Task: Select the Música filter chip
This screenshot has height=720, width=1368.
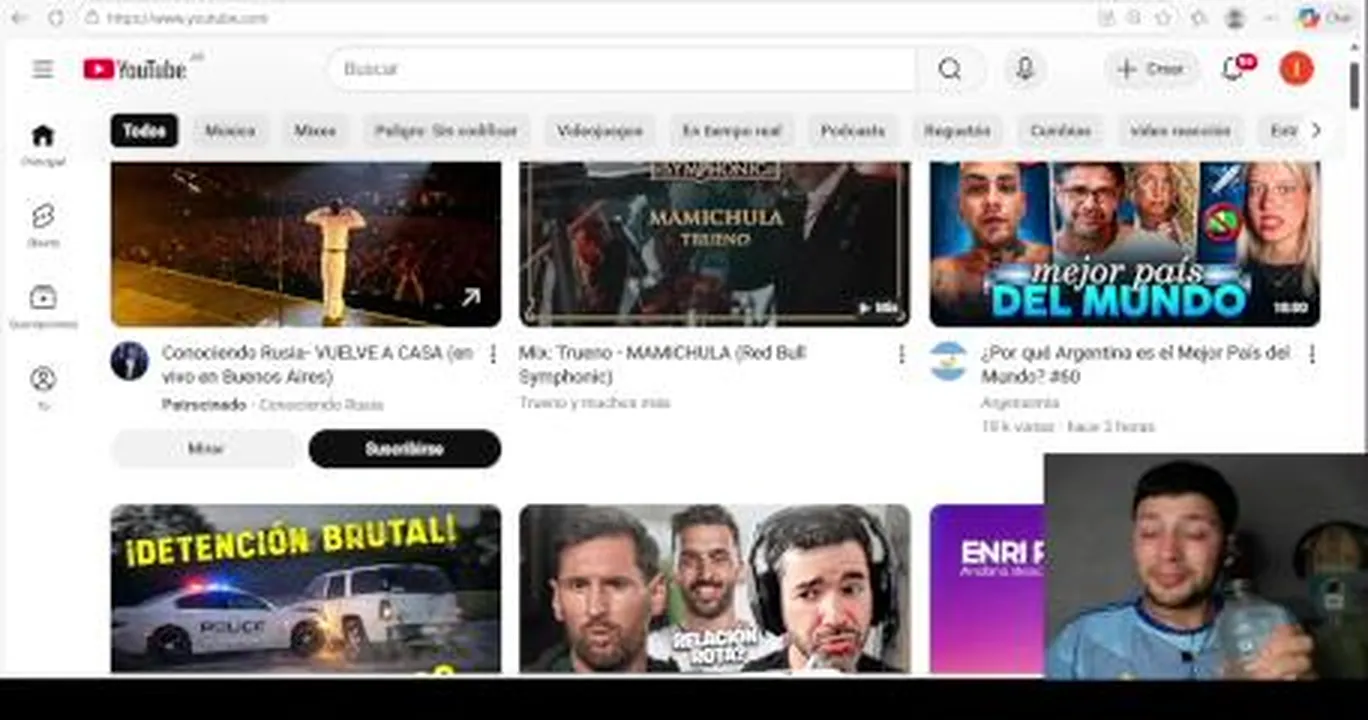Action: tap(230, 131)
